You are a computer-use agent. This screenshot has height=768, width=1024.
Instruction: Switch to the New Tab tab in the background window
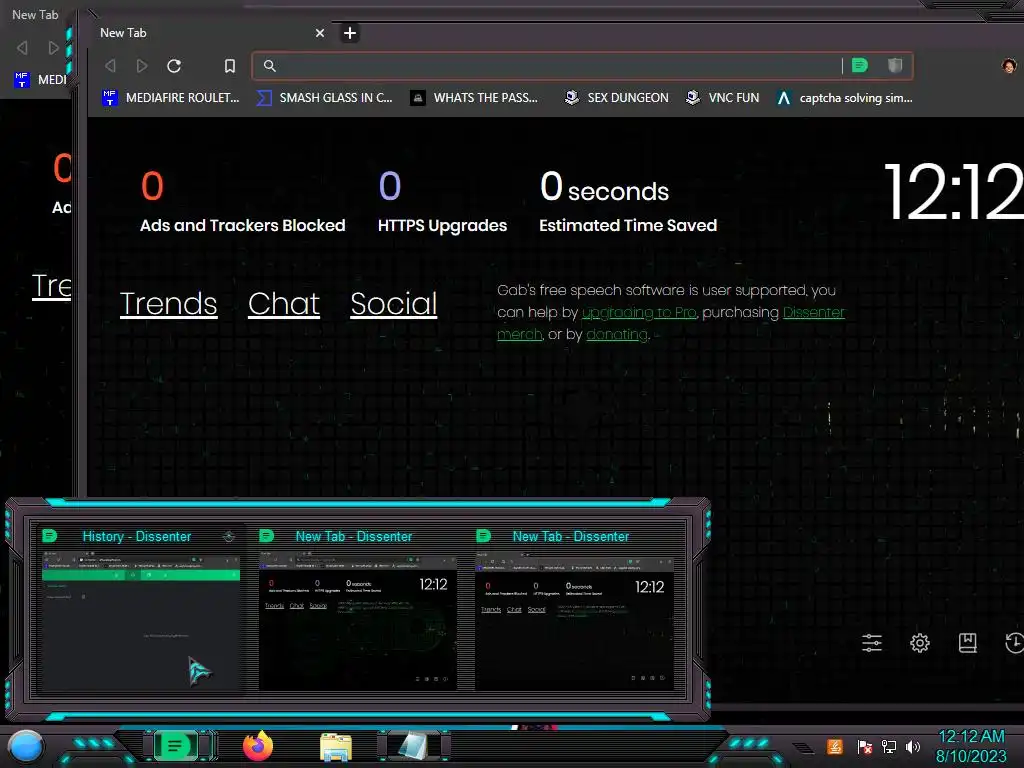tap(35, 14)
